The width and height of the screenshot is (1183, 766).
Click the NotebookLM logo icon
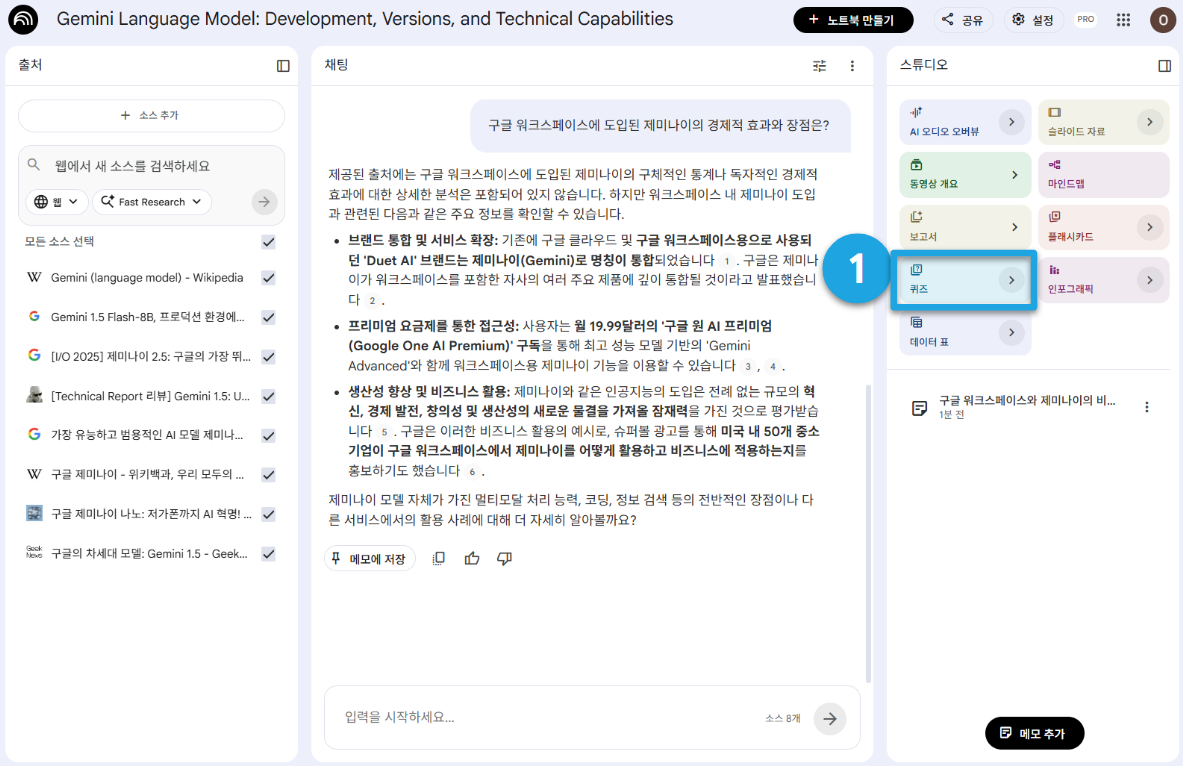click(x=23, y=20)
